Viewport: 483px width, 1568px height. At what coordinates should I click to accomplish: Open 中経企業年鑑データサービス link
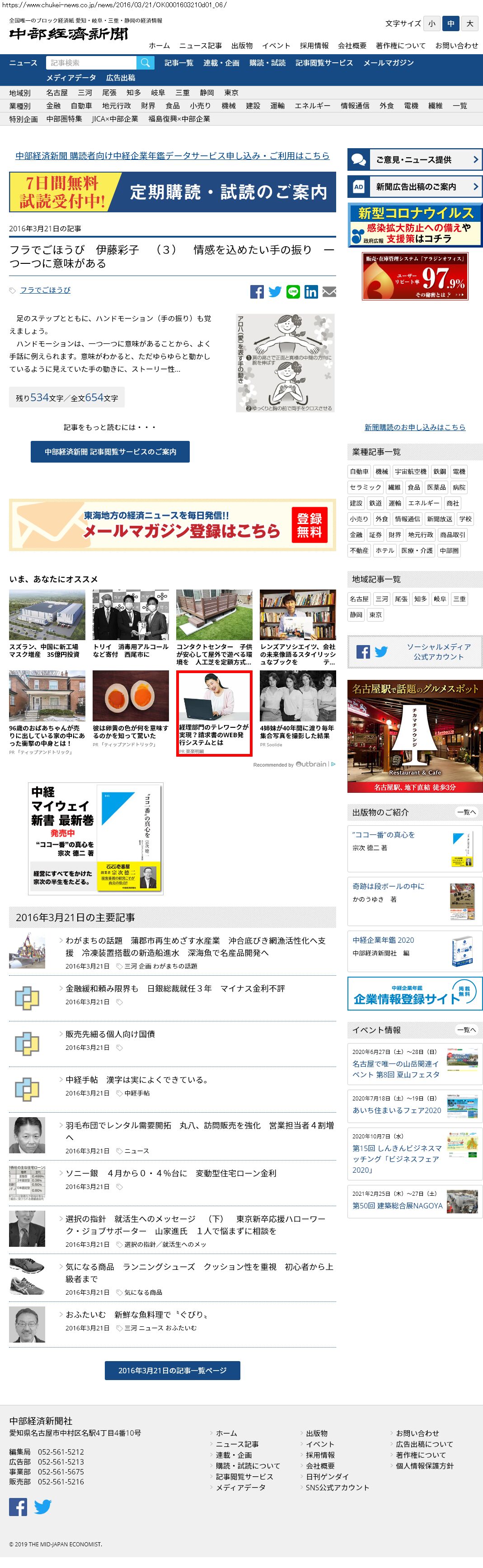[x=172, y=156]
